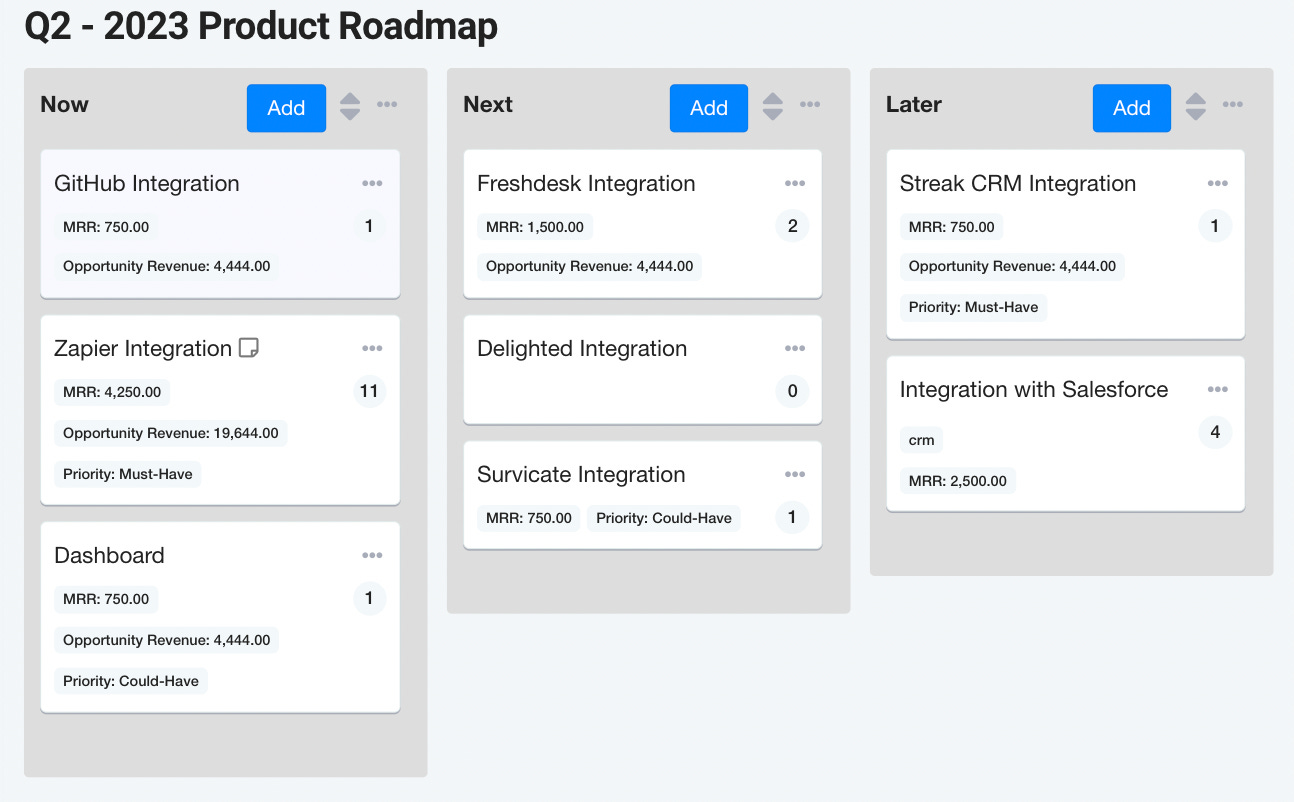Click 'Opportunity Revenue: 19,644.00' on Zapier card
Screen dimensions: 1294x802
(x=171, y=433)
